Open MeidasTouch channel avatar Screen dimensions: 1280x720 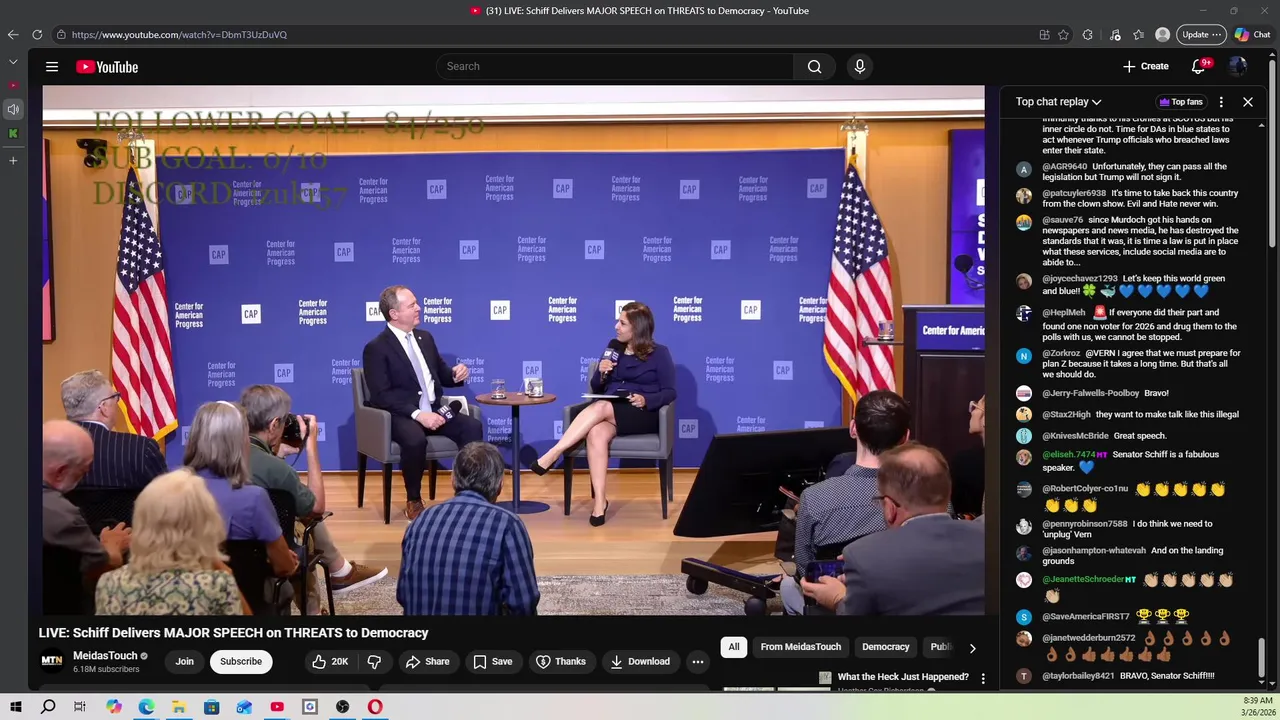51,661
